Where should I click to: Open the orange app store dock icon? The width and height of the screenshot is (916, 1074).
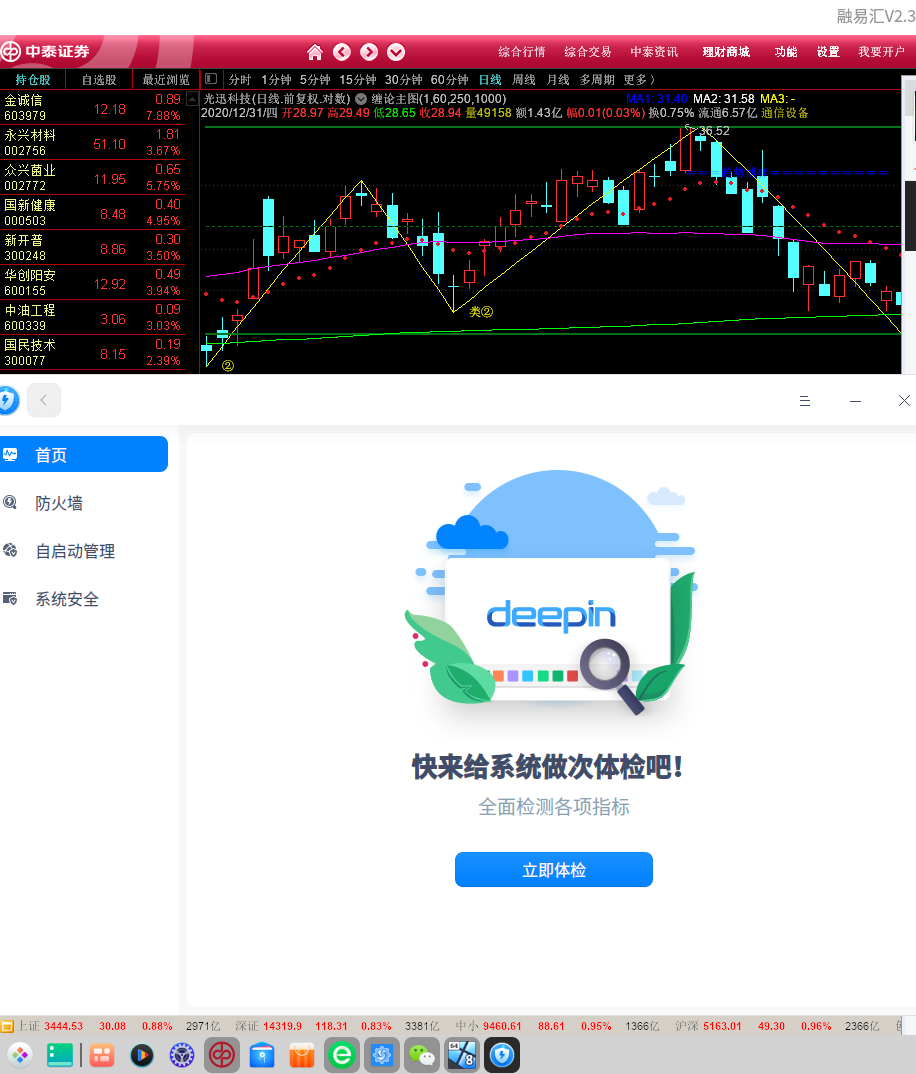tap(301, 1056)
